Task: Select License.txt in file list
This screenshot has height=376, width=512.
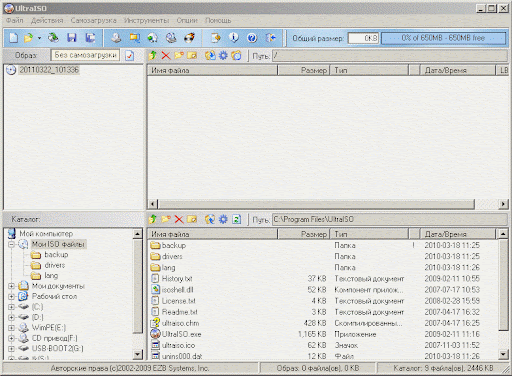Action: 178,301
